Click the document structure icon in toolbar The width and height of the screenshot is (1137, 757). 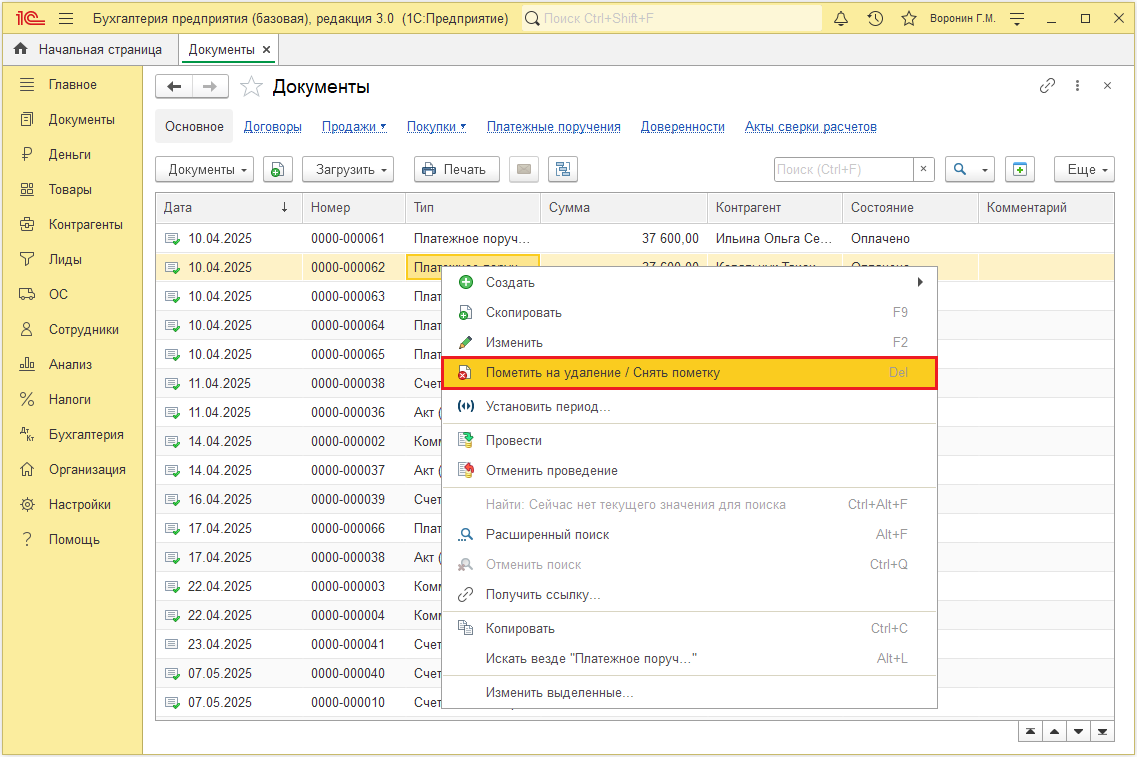coord(563,170)
